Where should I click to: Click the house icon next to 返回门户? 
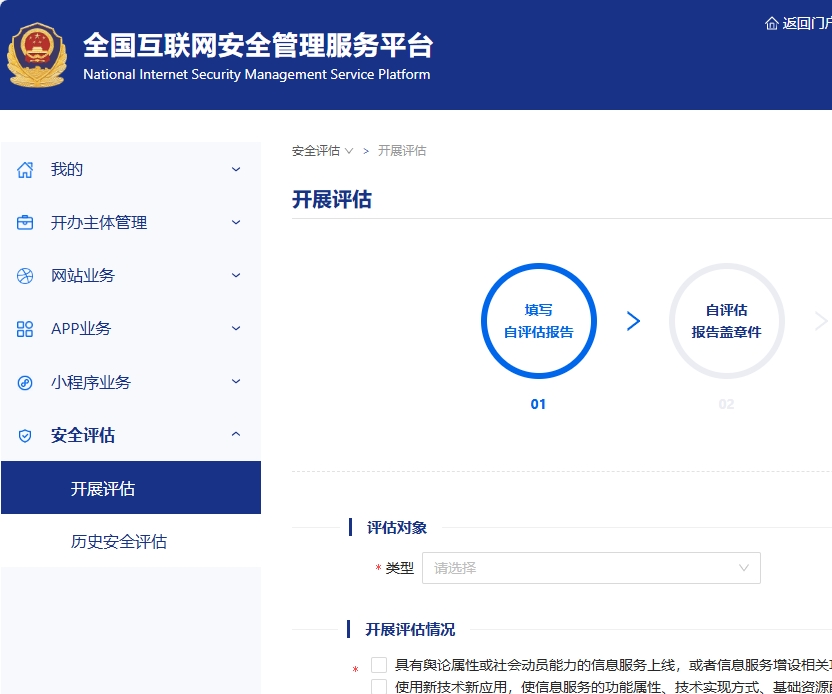click(771, 23)
